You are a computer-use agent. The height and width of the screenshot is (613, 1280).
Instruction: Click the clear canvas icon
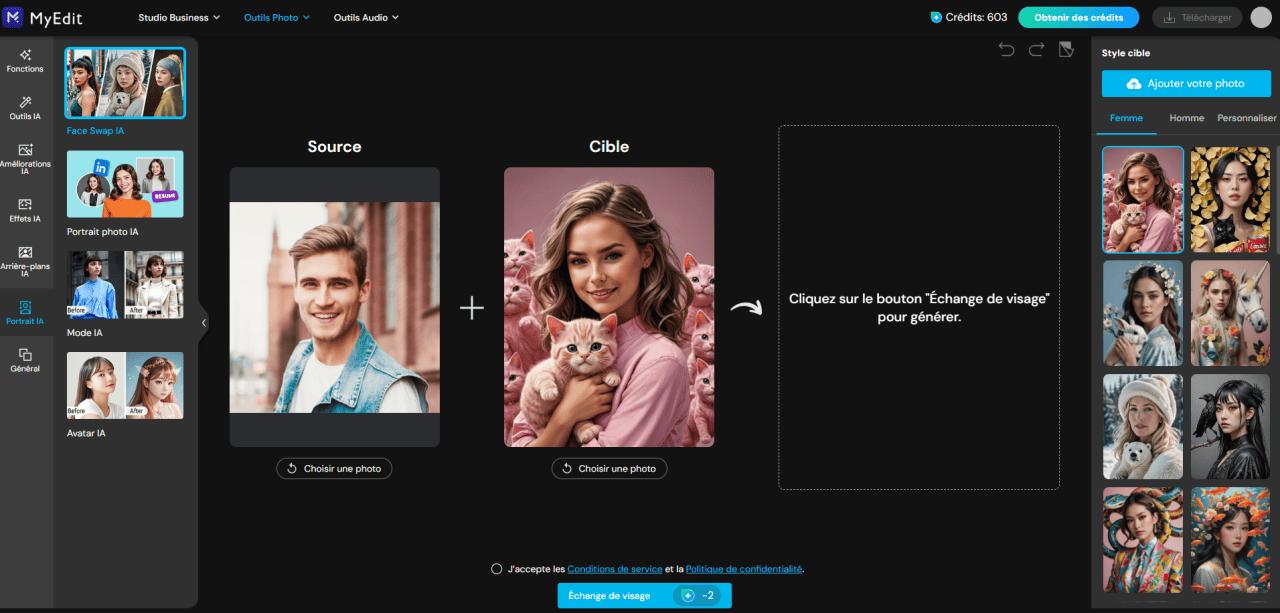[1066, 48]
